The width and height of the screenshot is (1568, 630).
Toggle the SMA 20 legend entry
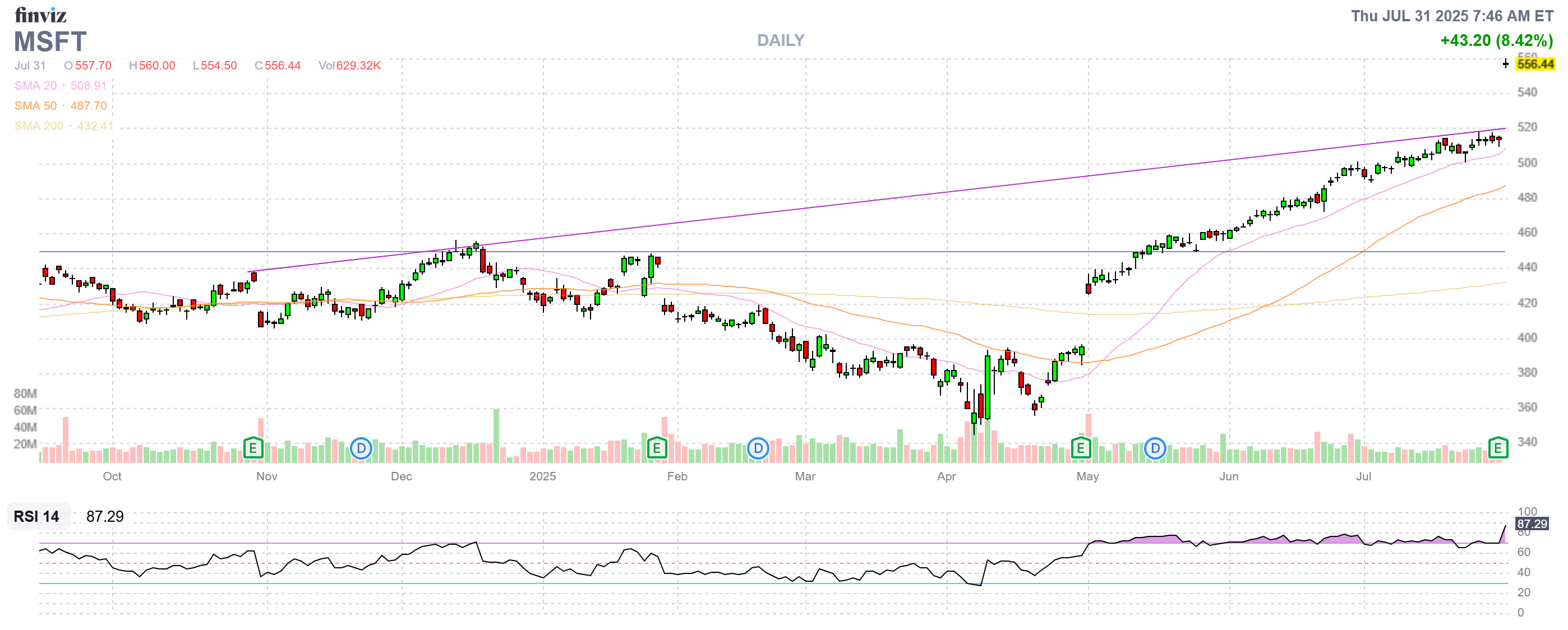point(35,86)
